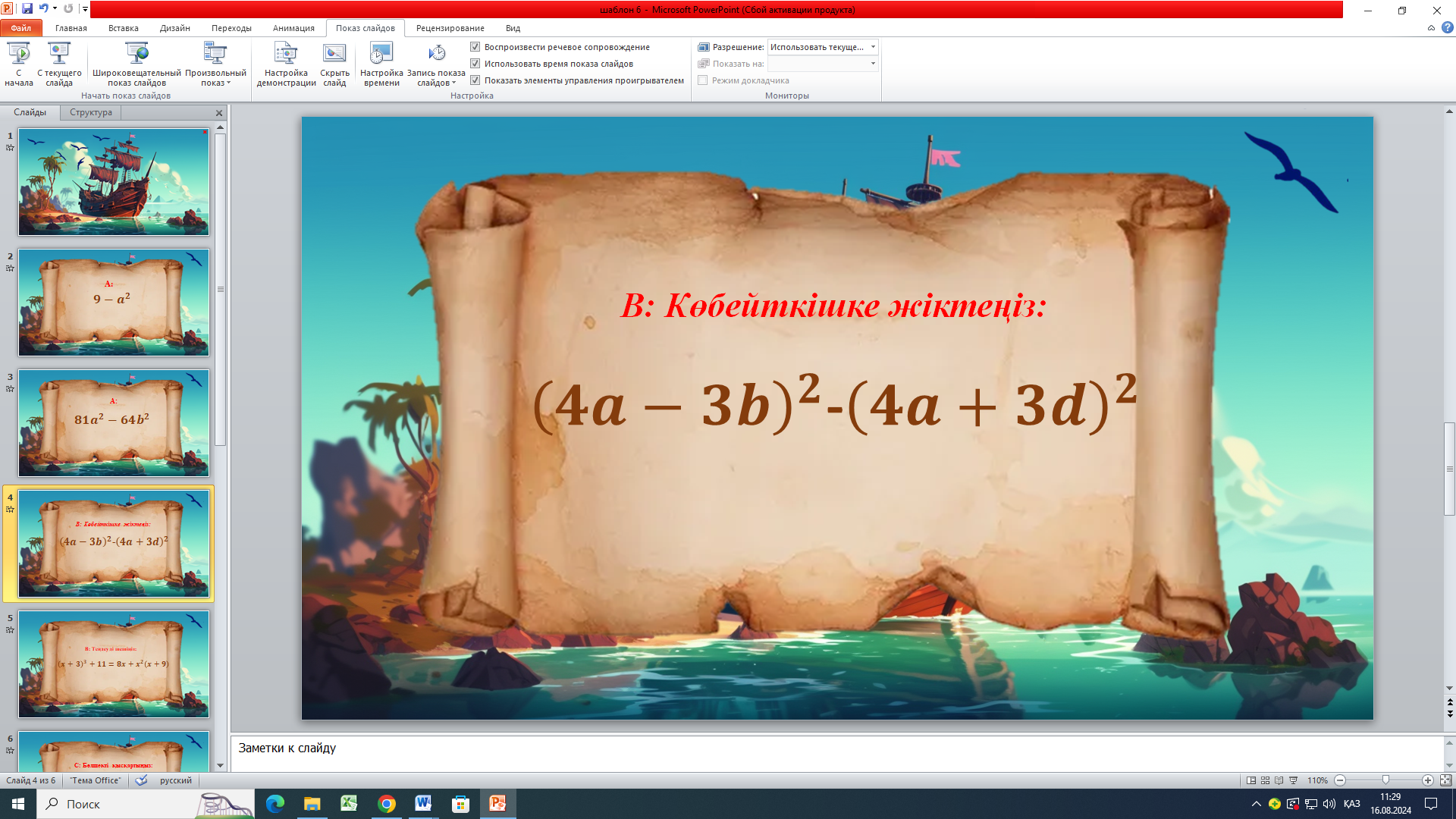Switch to the Структура pane tab

tap(91, 112)
